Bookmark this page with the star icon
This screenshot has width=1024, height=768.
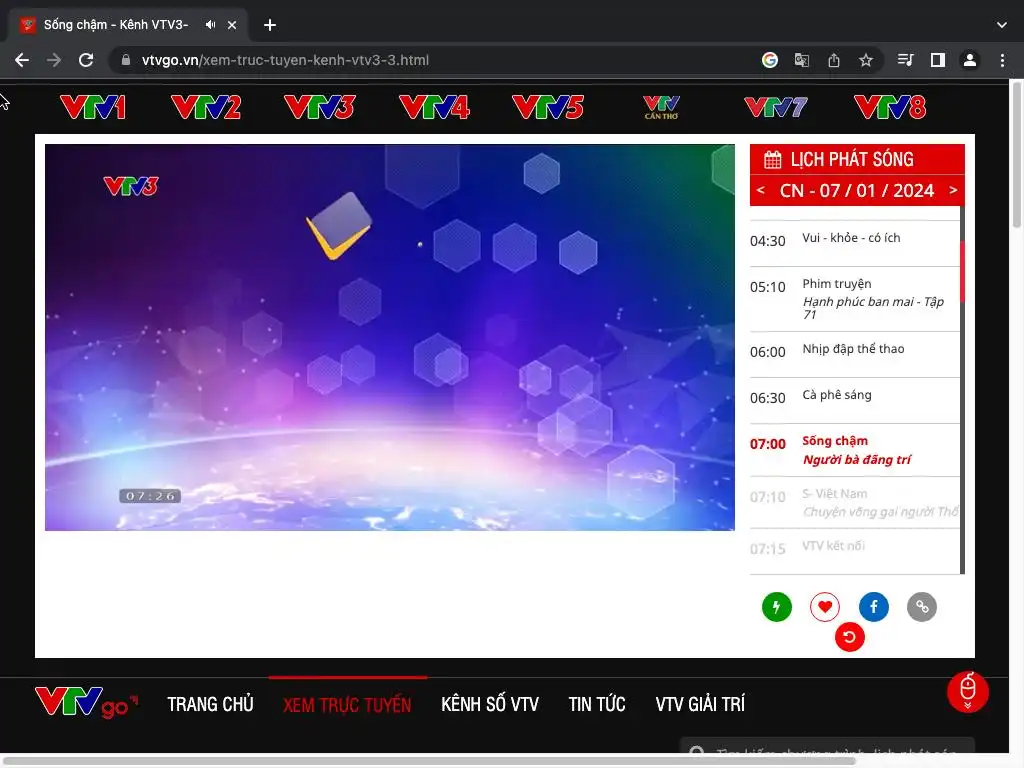pyautogui.click(x=866, y=60)
